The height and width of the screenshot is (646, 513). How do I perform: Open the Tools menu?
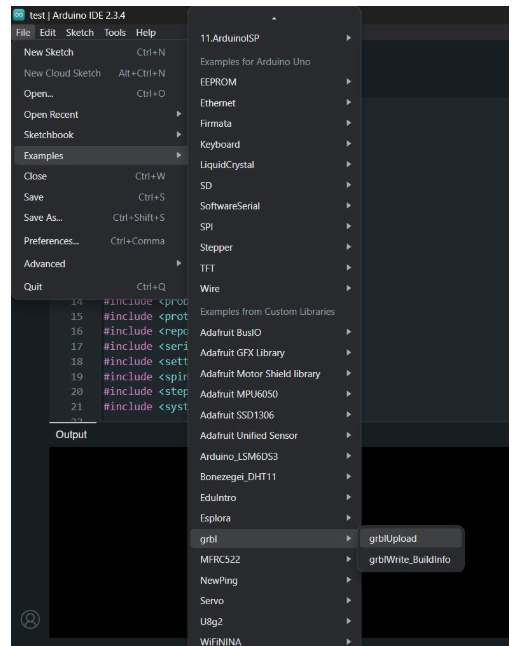(x=115, y=33)
